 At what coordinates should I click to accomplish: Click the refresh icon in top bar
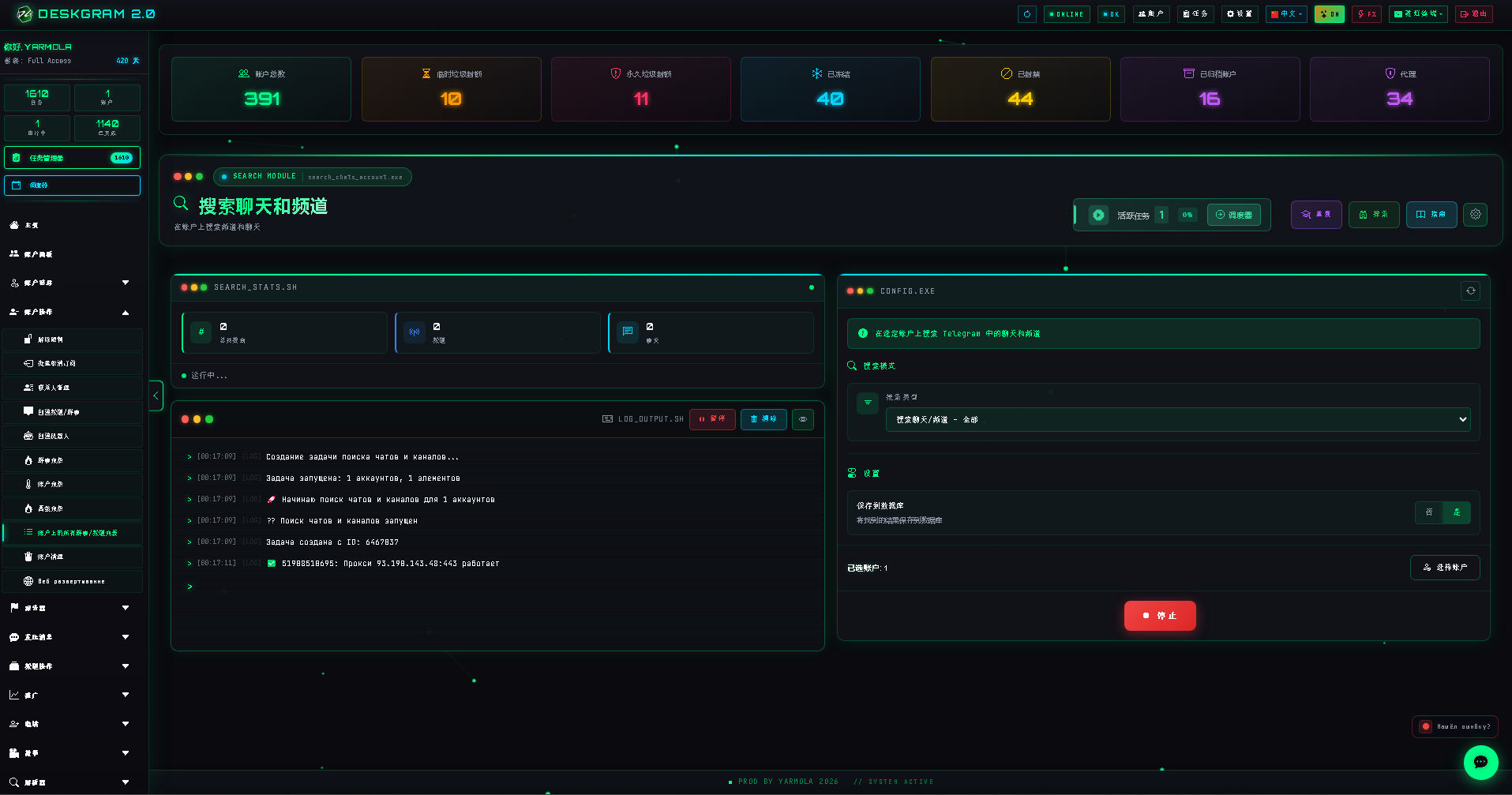point(1026,14)
